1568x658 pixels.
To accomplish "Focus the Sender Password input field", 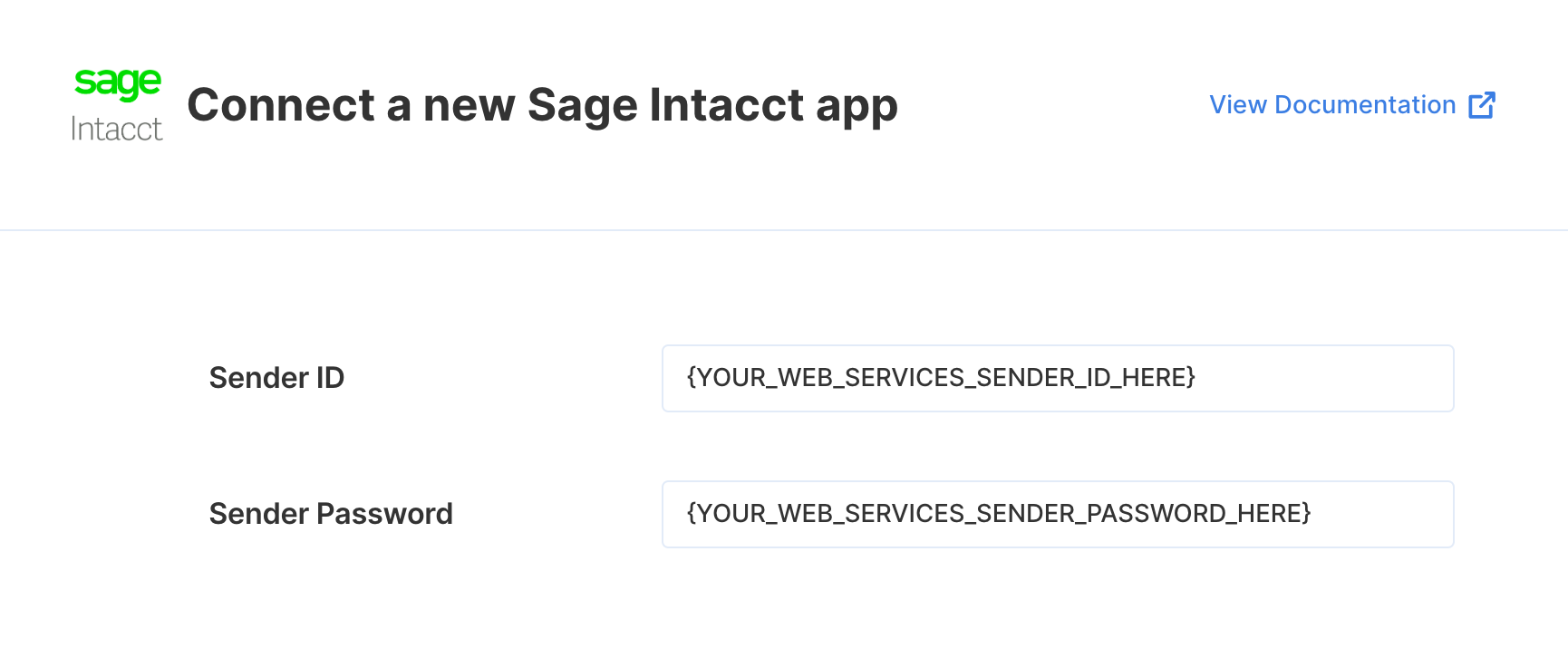I will click(x=1058, y=514).
